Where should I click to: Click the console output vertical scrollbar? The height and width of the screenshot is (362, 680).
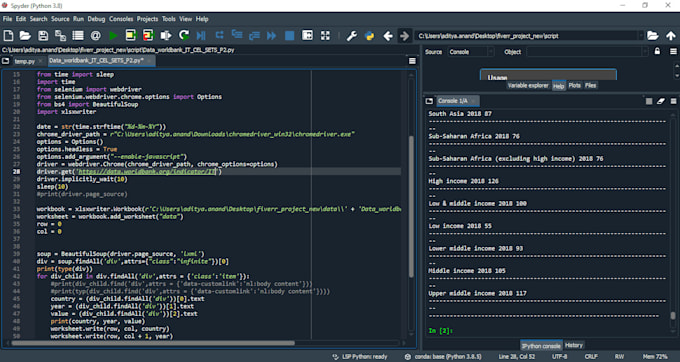pos(673,315)
